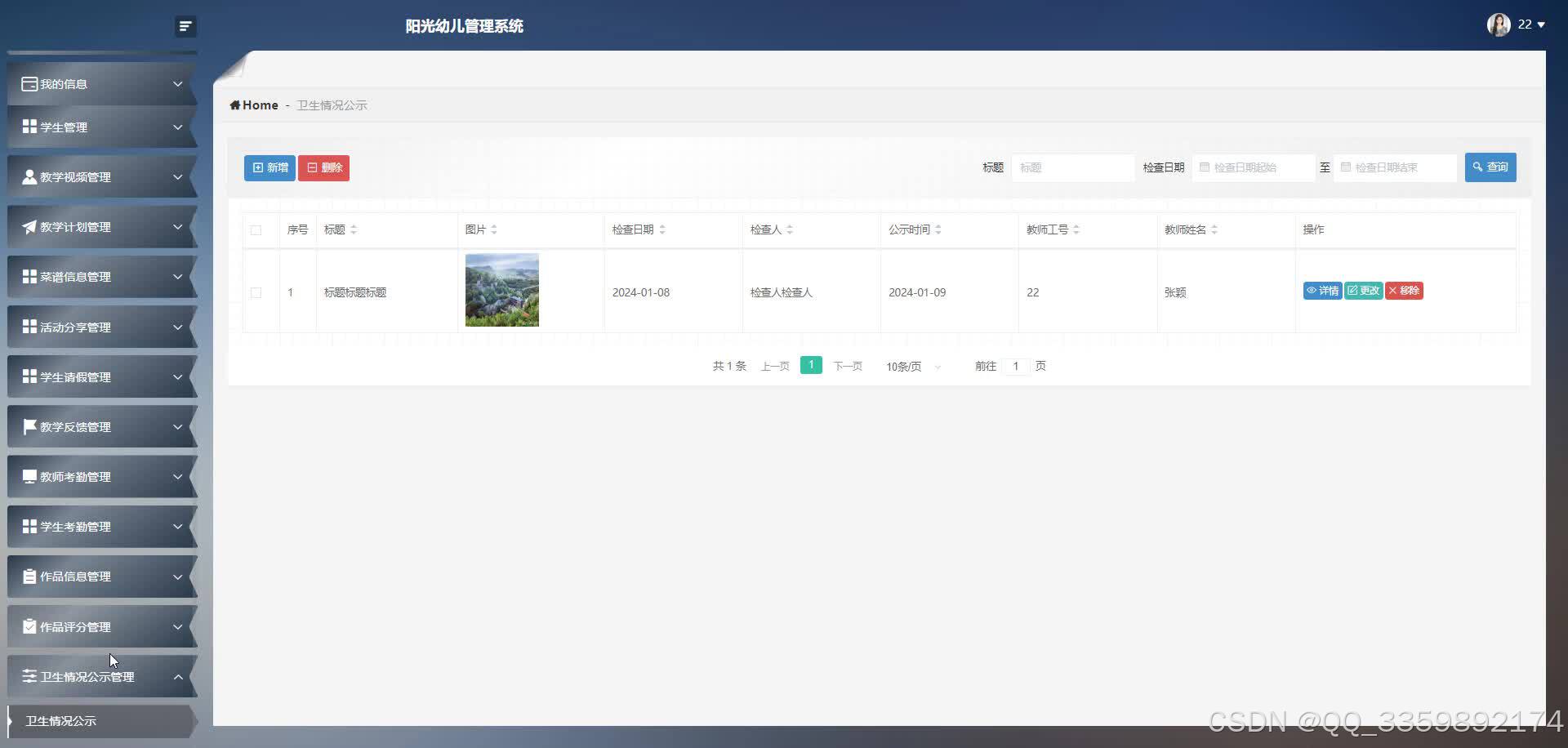This screenshot has width=1568, height=748.
Task: Click the page jump input next to 前往
Action: click(x=1015, y=366)
